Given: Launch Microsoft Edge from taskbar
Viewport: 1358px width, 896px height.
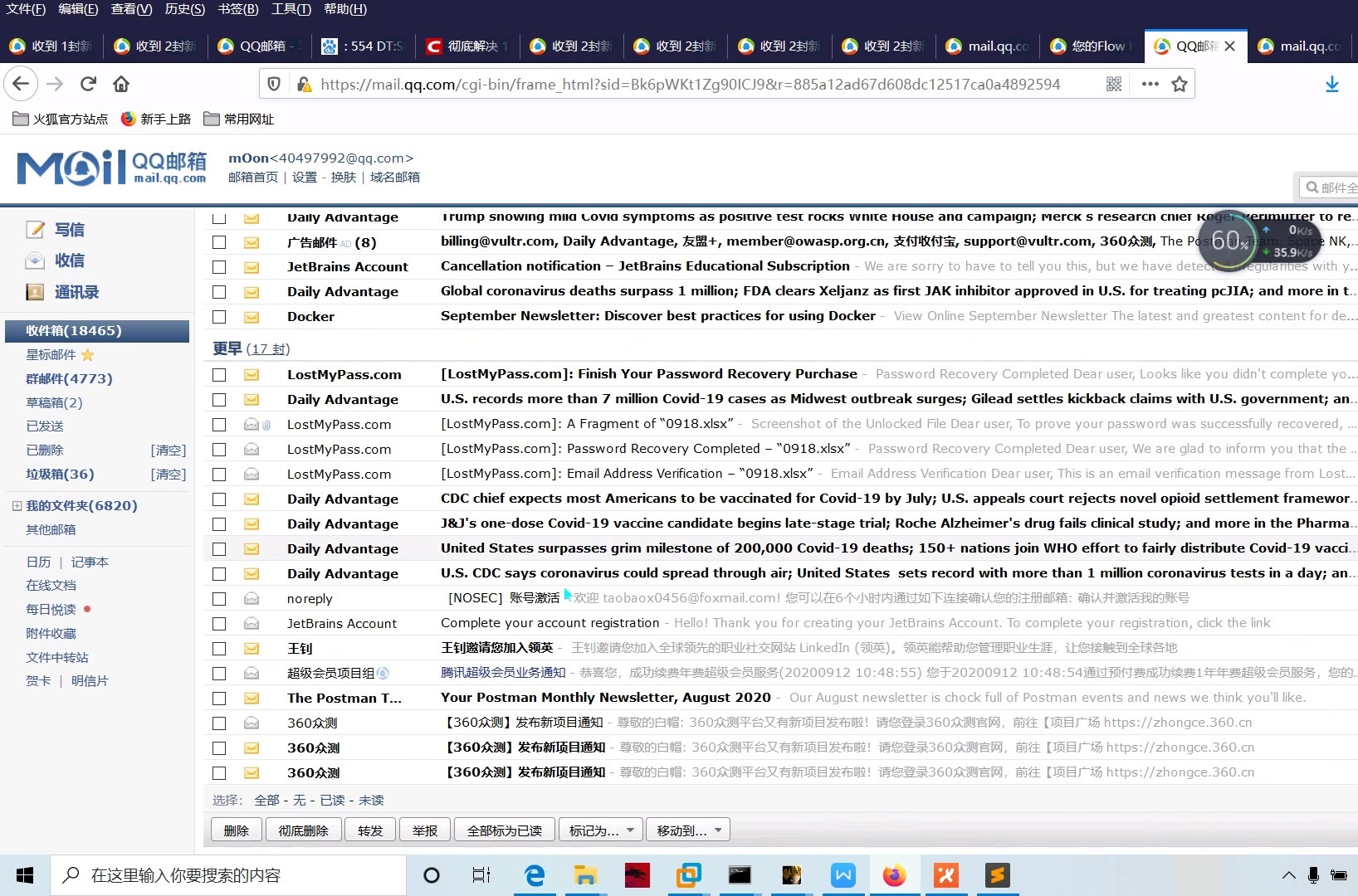Looking at the screenshot, I should 535,875.
